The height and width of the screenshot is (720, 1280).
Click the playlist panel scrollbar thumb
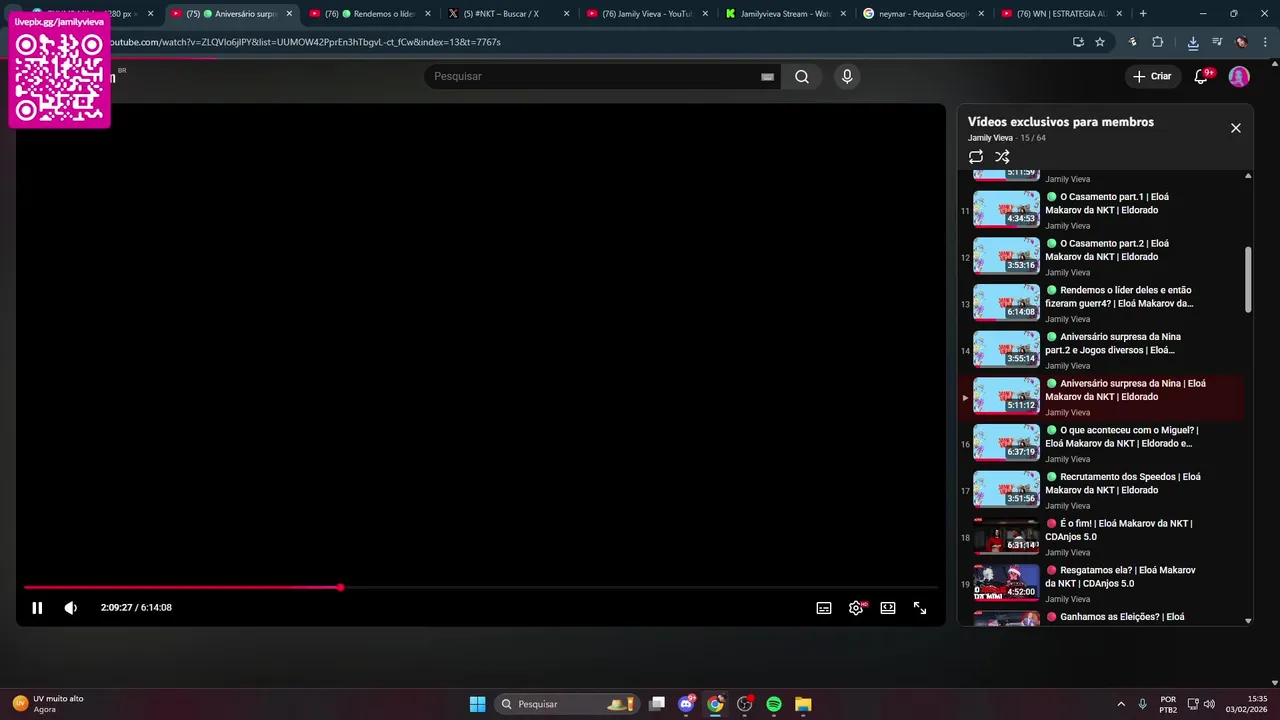tap(1248, 279)
